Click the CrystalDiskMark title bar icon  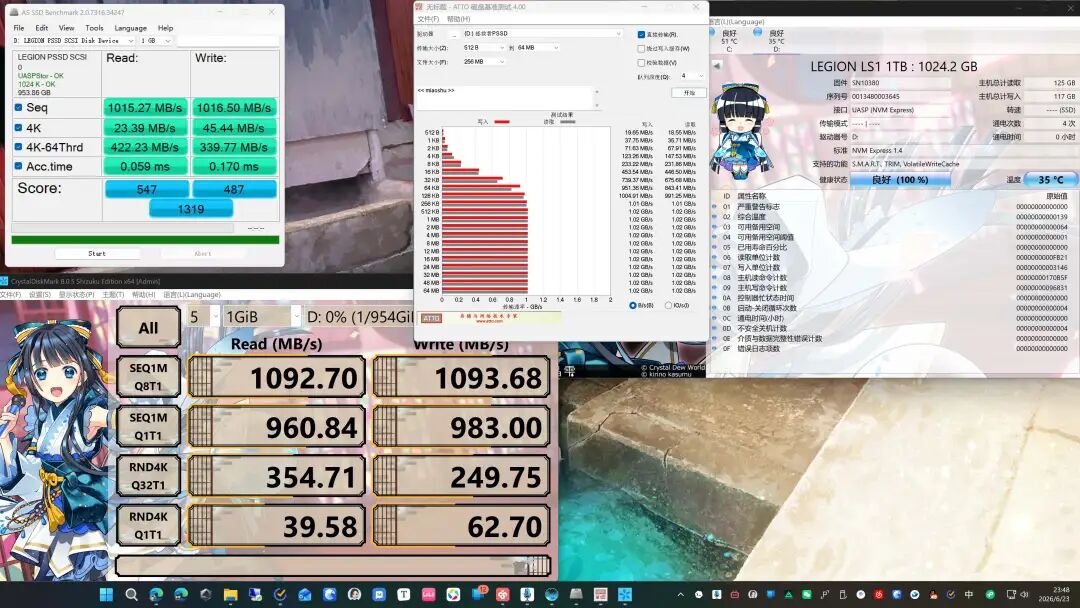(x=4, y=281)
